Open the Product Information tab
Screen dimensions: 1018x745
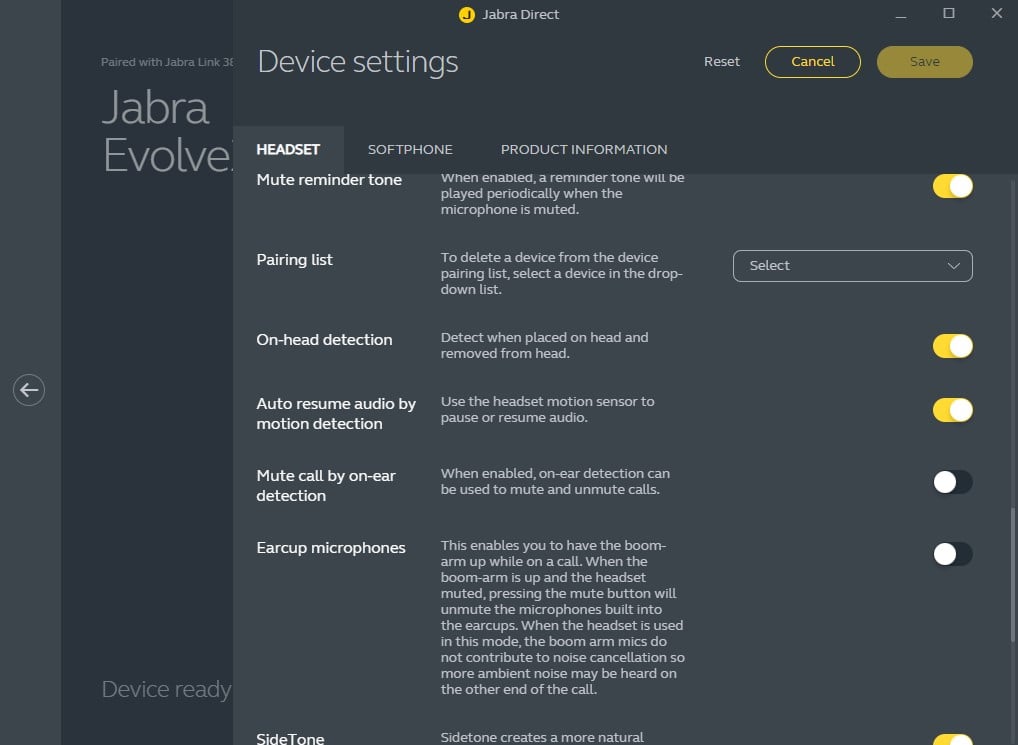coord(584,149)
